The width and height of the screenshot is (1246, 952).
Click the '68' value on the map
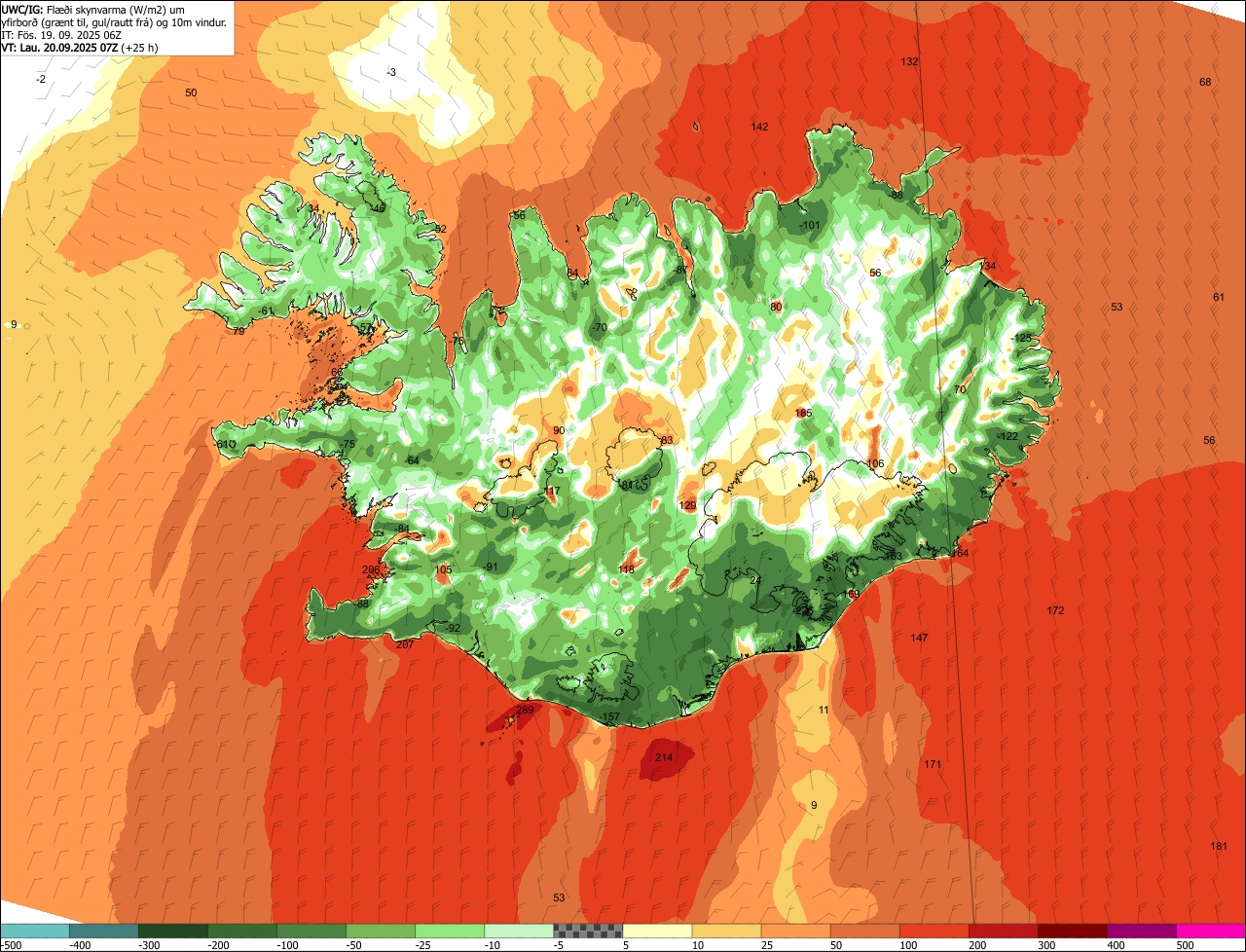[1205, 83]
